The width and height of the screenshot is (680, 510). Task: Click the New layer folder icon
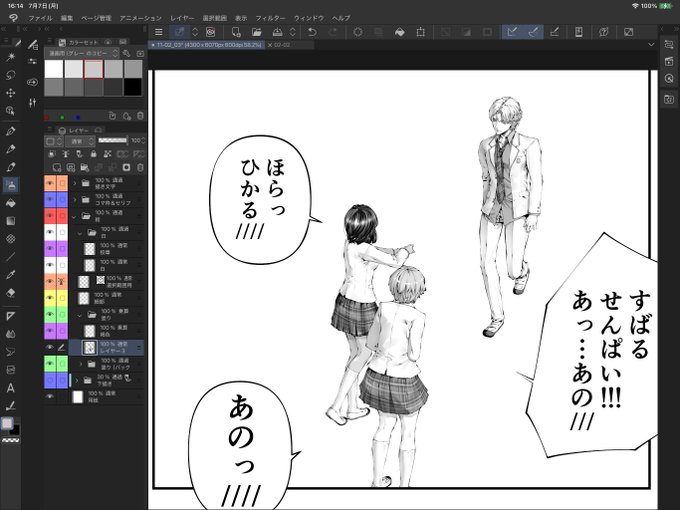pos(85,167)
